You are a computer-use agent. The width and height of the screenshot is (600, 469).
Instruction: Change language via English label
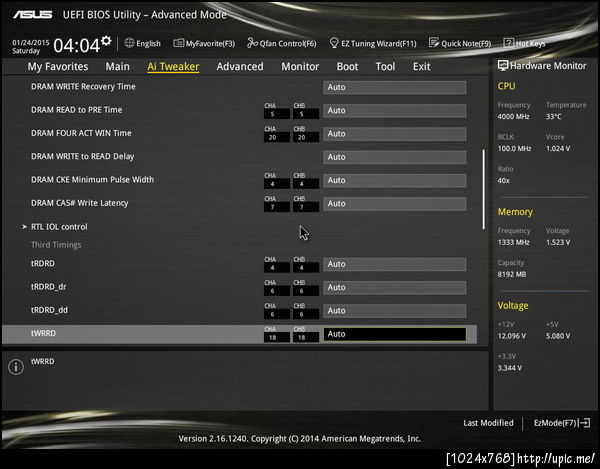click(148, 44)
